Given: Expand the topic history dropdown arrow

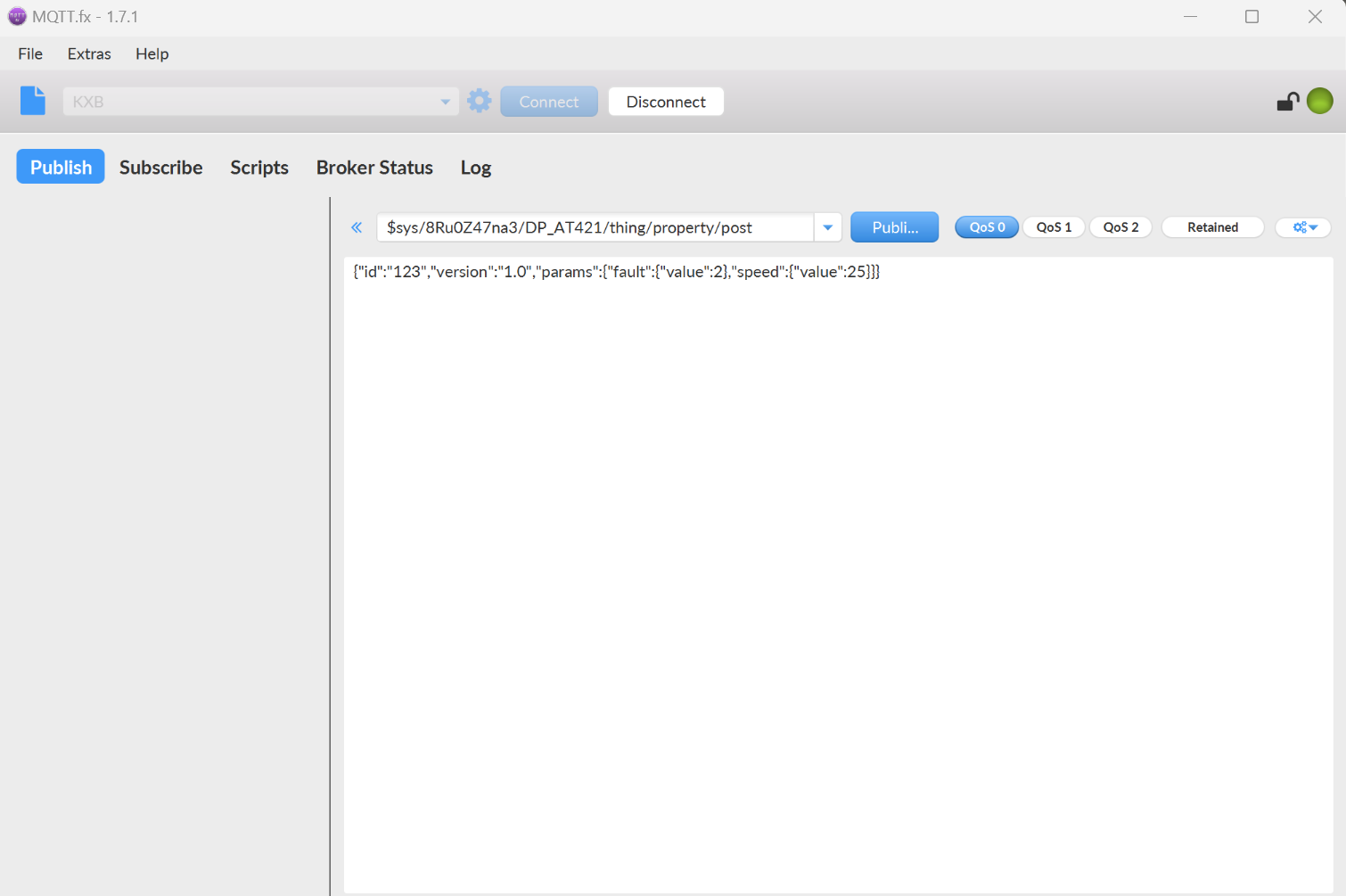Looking at the screenshot, I should 828,227.
